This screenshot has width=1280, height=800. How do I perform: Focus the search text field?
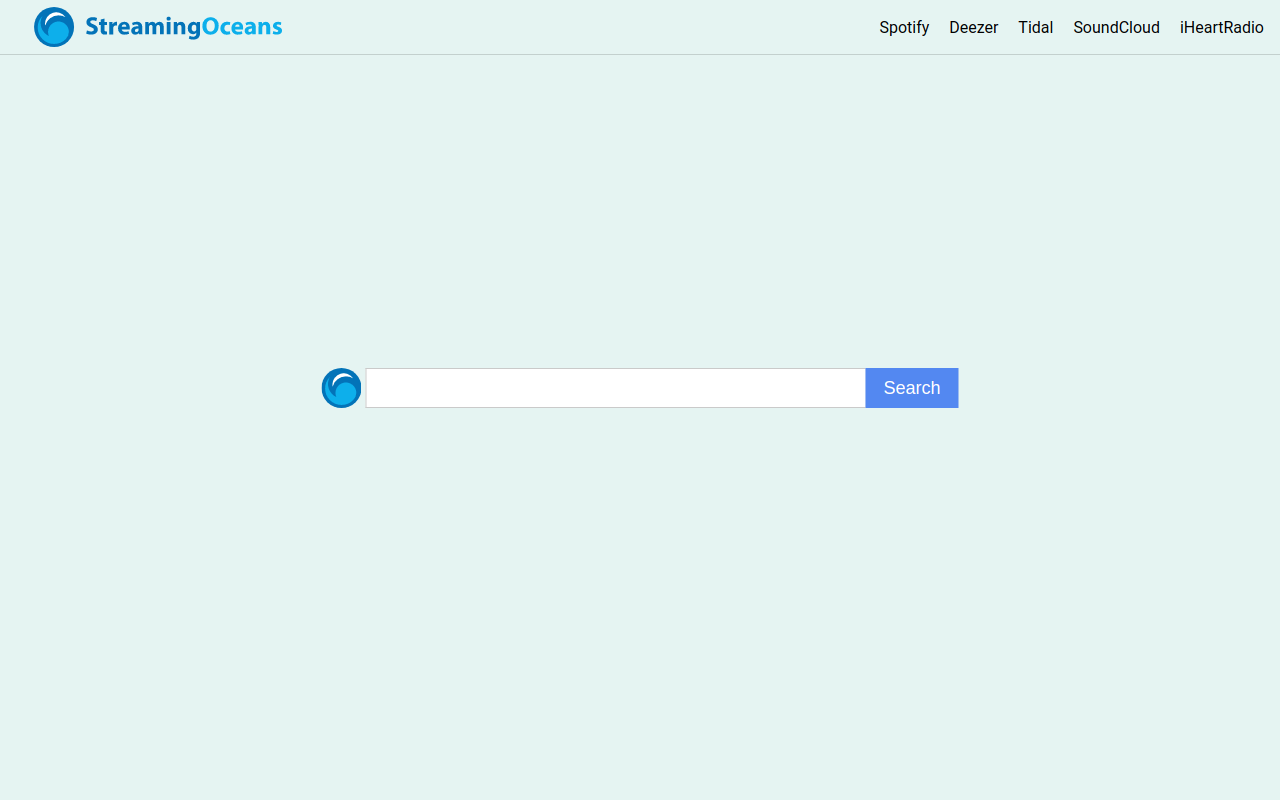[x=615, y=388]
